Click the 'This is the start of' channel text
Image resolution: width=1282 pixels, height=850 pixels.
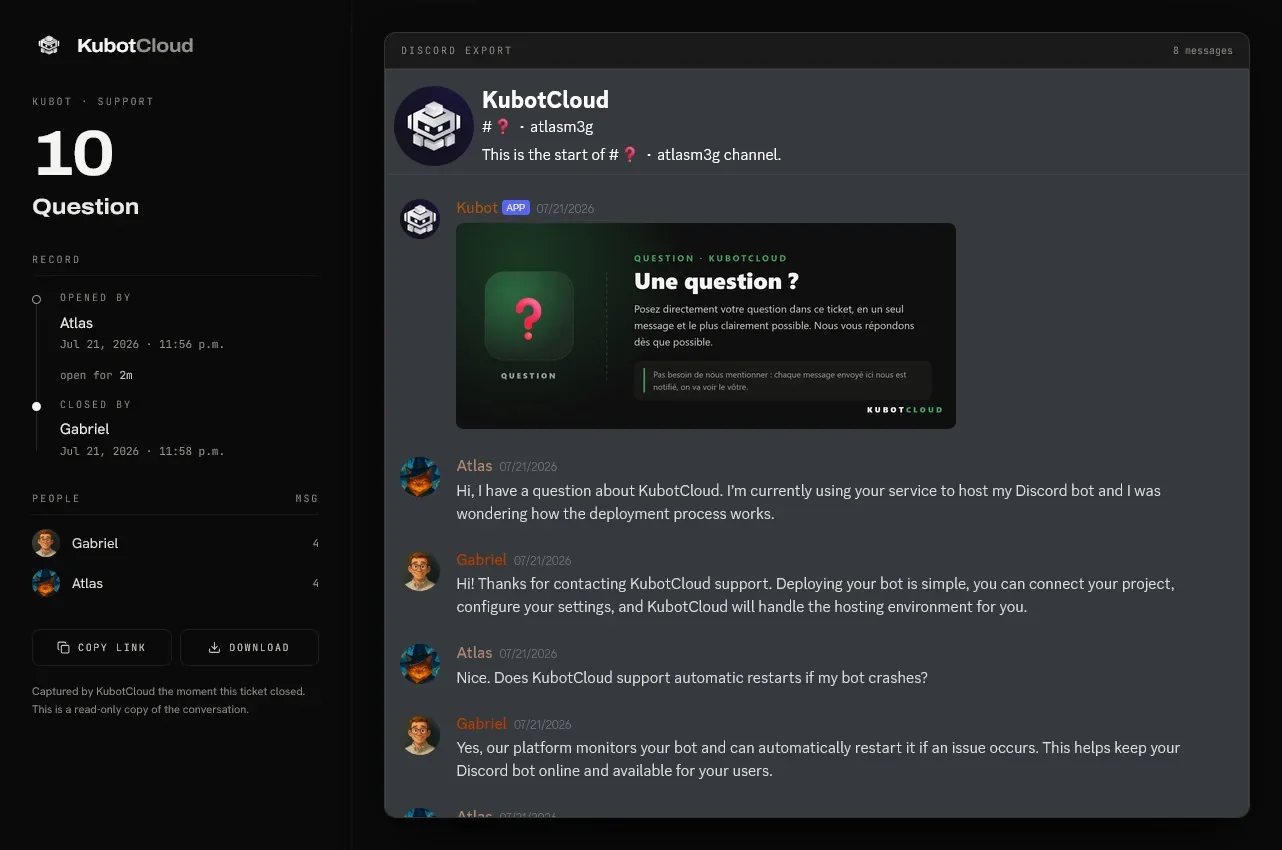click(631, 155)
